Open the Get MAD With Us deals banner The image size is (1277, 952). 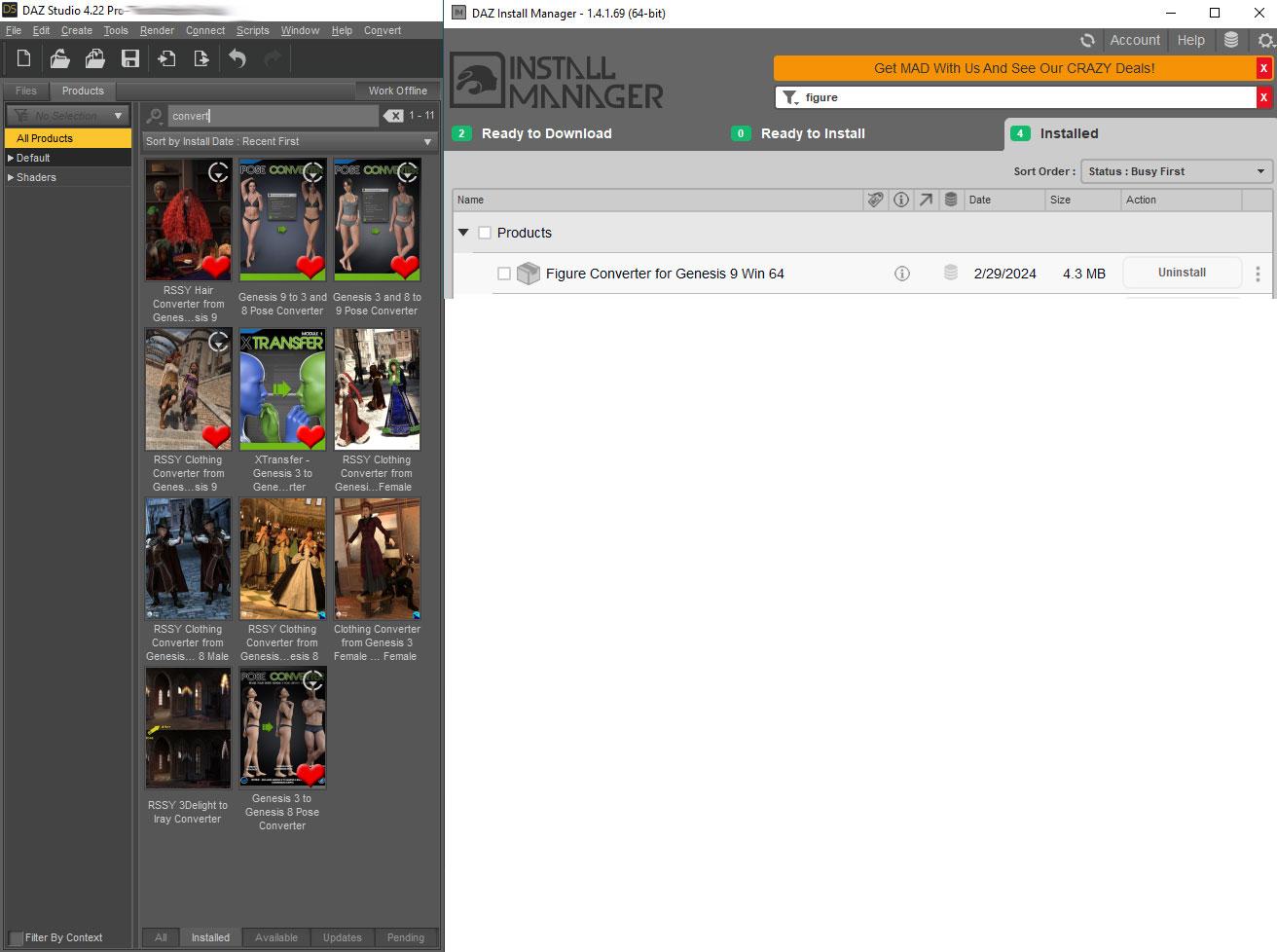[x=1014, y=68]
